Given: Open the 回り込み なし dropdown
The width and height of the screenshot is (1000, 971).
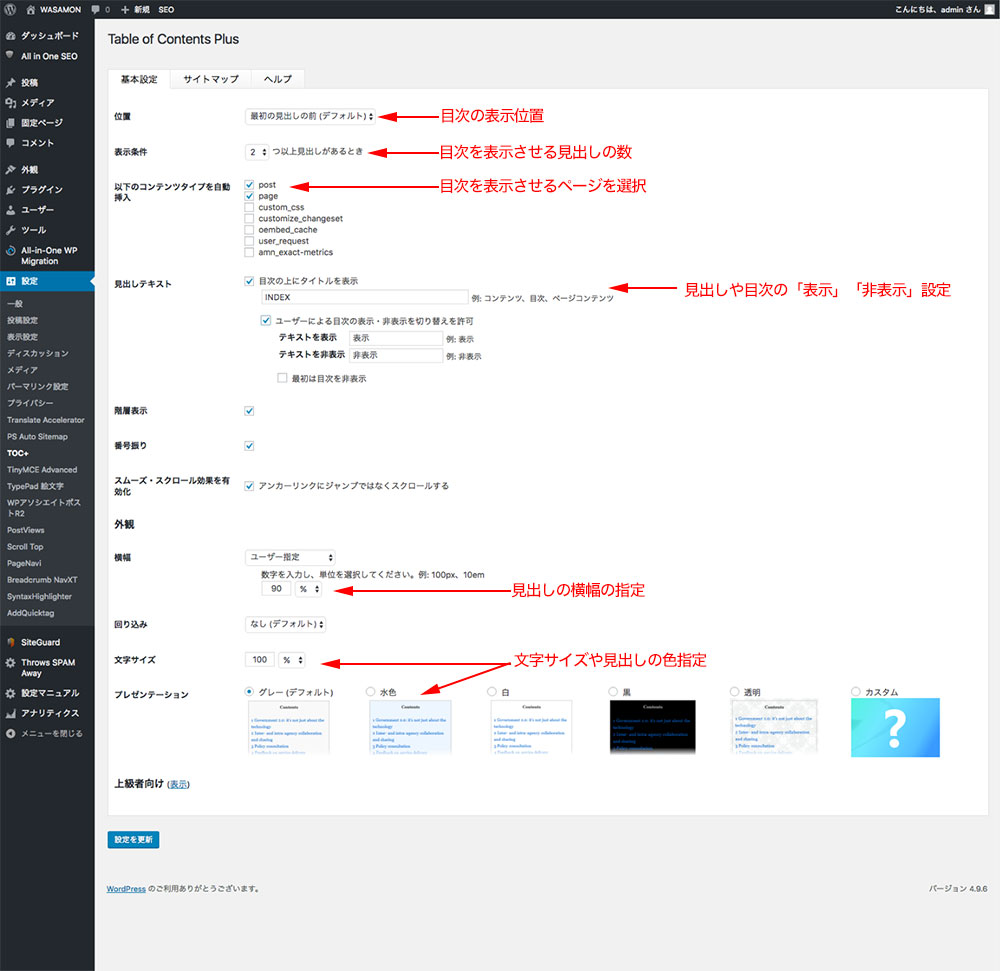Looking at the screenshot, I should click(x=286, y=624).
